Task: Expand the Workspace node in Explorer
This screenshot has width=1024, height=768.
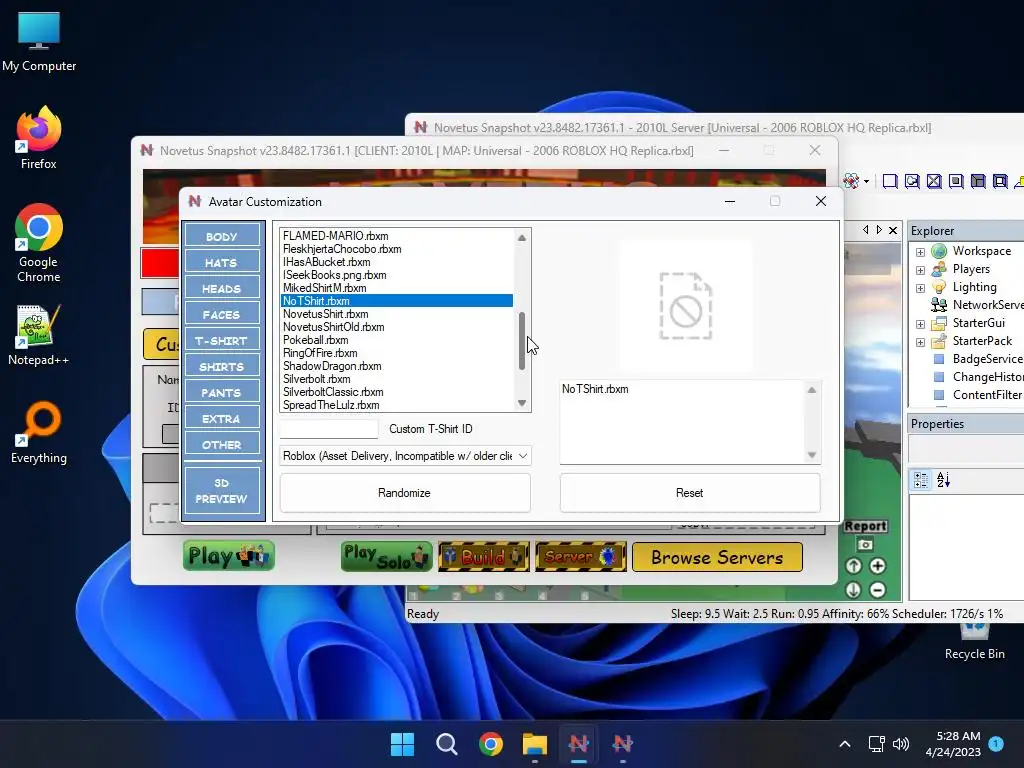Action: pyautogui.click(x=920, y=252)
